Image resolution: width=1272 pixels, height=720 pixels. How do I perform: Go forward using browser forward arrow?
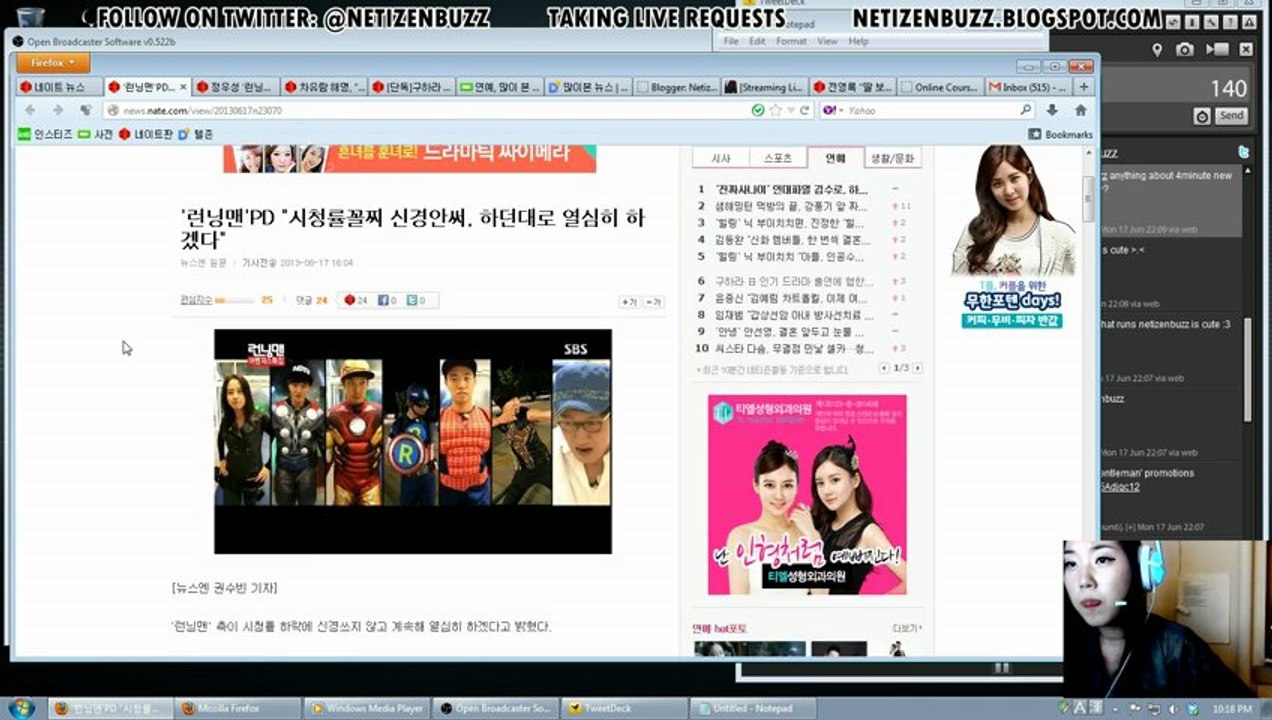click(x=57, y=110)
